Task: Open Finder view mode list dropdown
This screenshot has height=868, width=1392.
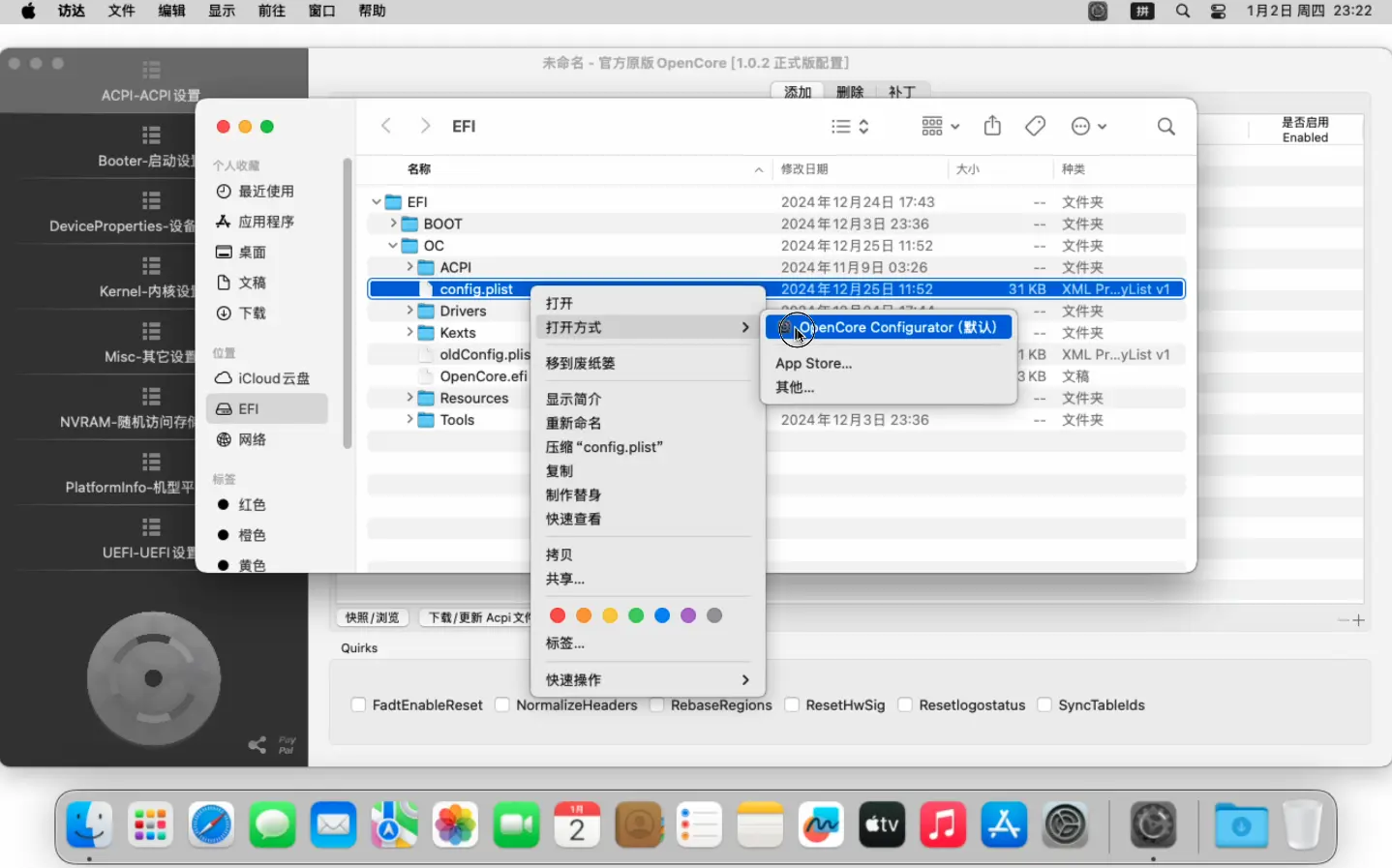Action: pyautogui.click(x=851, y=126)
